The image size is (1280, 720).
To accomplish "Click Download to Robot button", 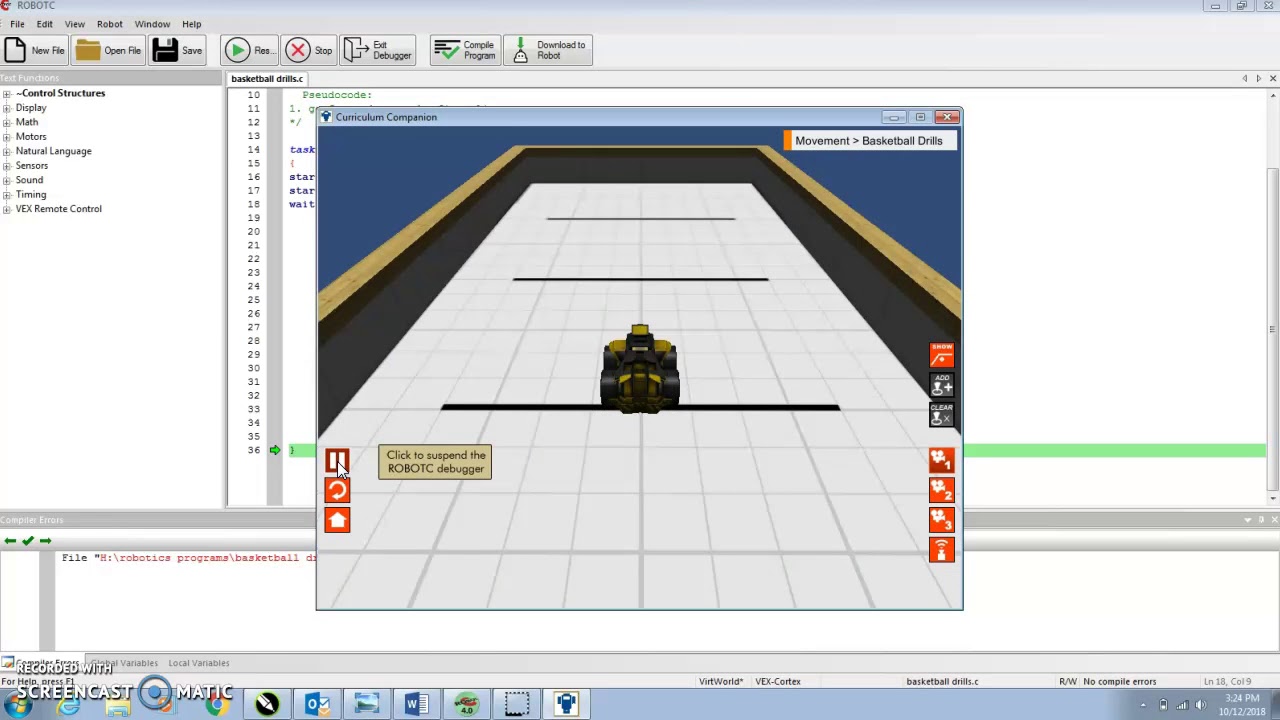I will [x=548, y=50].
